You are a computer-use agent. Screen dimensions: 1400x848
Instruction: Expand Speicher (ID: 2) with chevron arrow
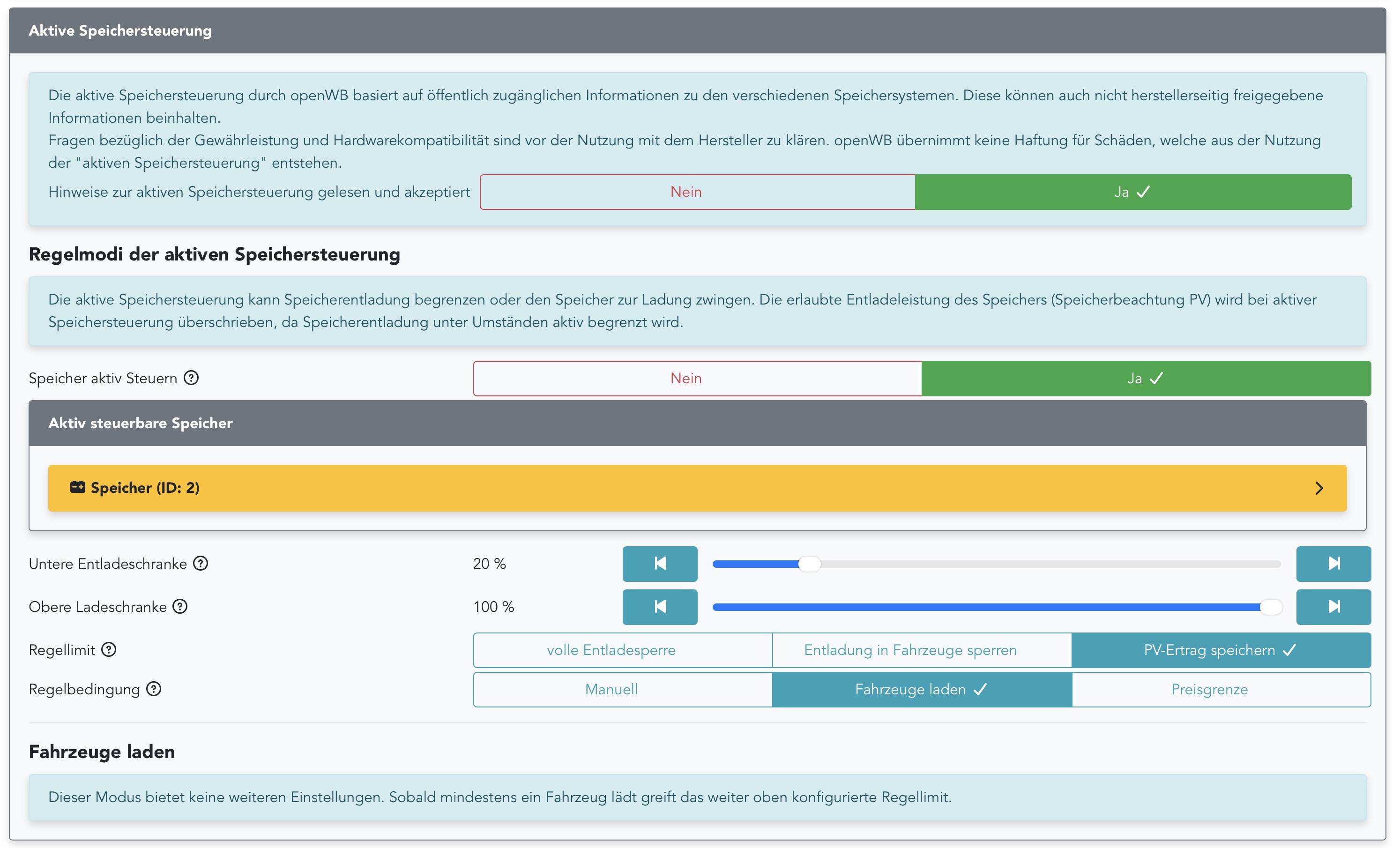[1319, 489]
